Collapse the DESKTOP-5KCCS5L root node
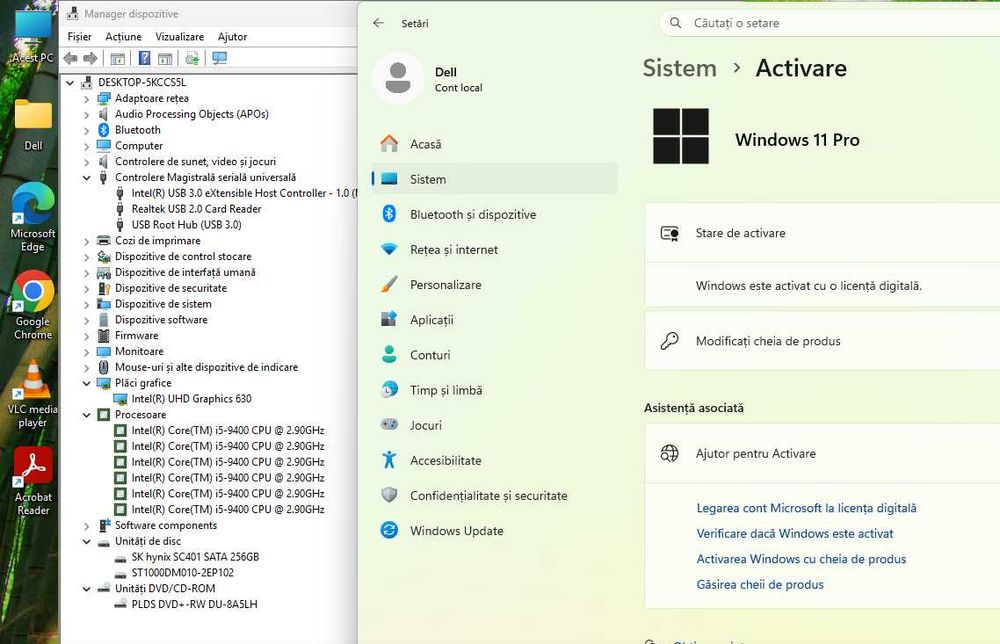 [70, 82]
